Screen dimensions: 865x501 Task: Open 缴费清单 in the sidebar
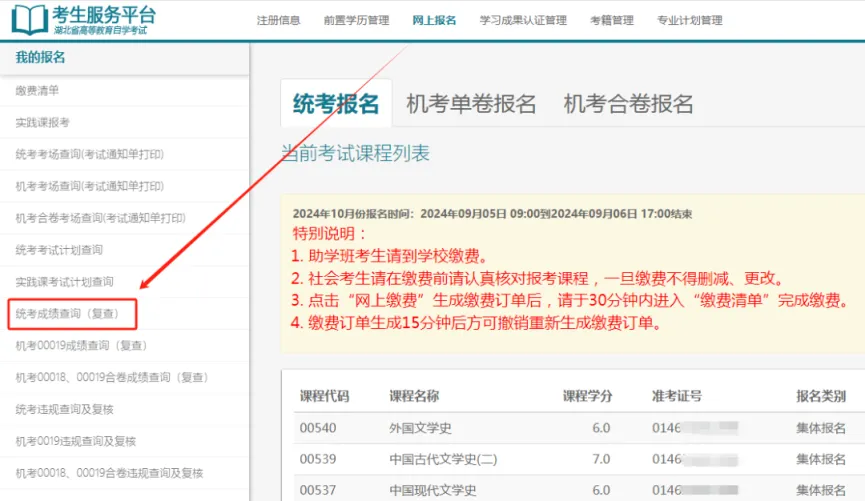point(37,90)
